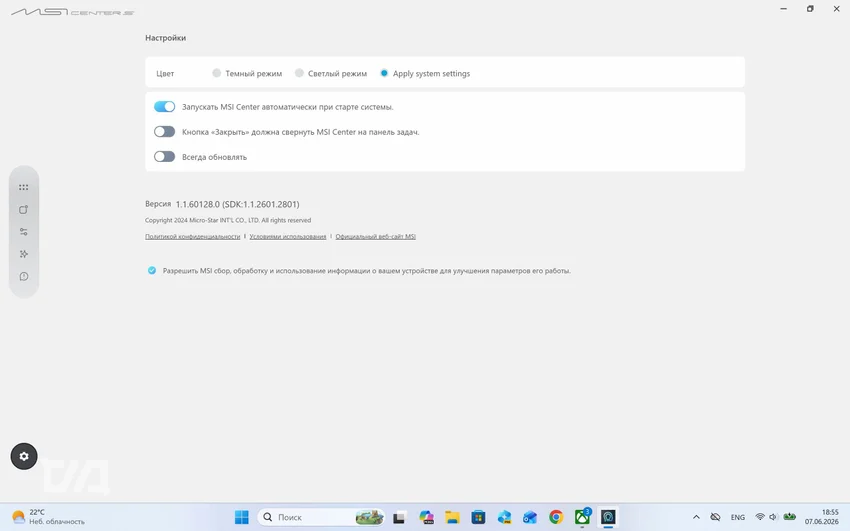The height and width of the screenshot is (531, 850).
Task: Open the Copilot taskbar icon
Action: [x=426, y=517]
